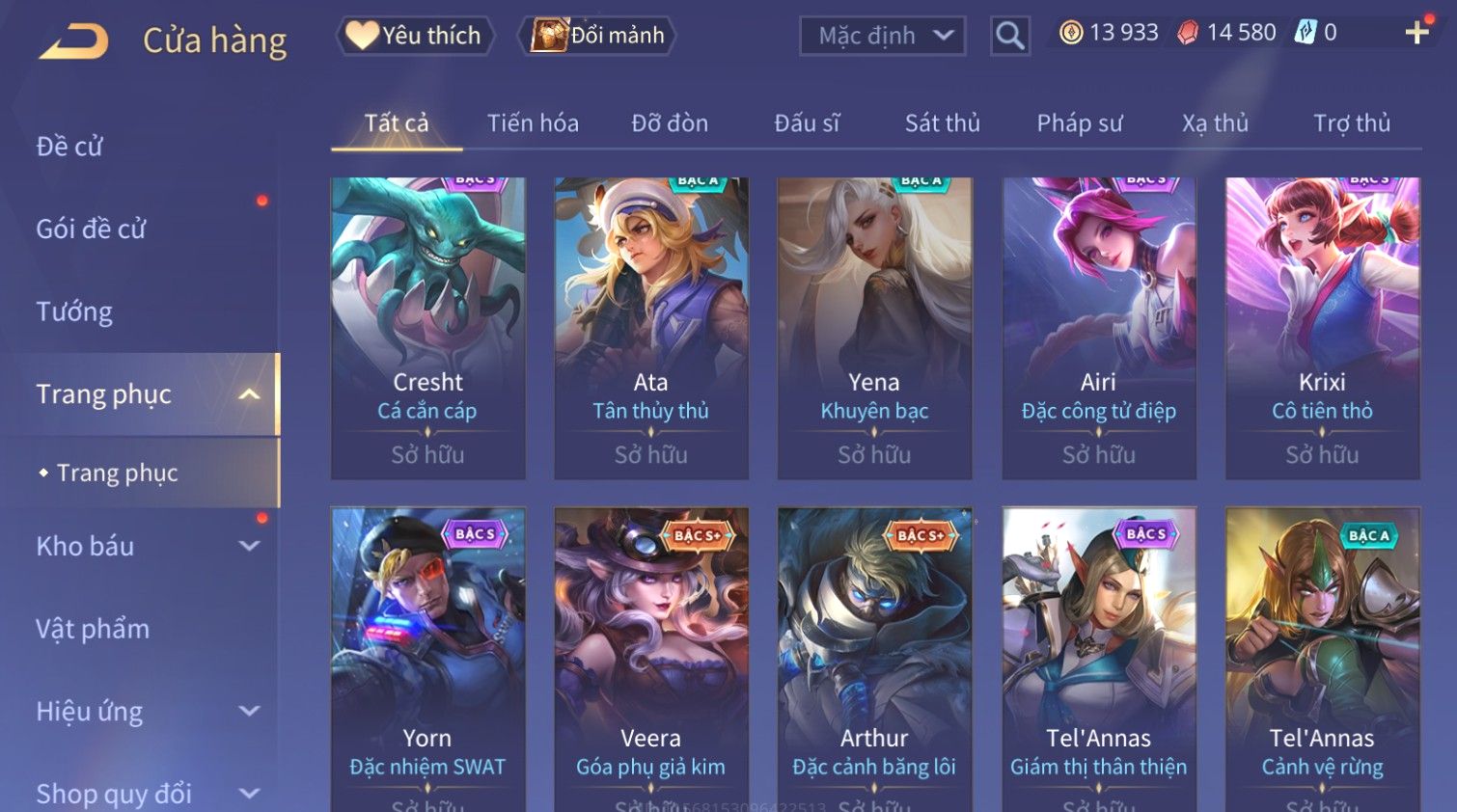The width and height of the screenshot is (1457, 812).
Task: Collapse the Trang phục sidebar section
Action: (x=249, y=394)
